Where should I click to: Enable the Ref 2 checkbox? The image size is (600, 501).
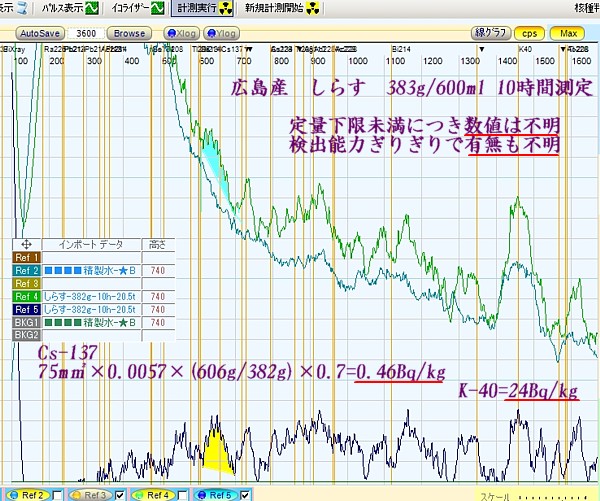pyautogui.click(x=57, y=495)
